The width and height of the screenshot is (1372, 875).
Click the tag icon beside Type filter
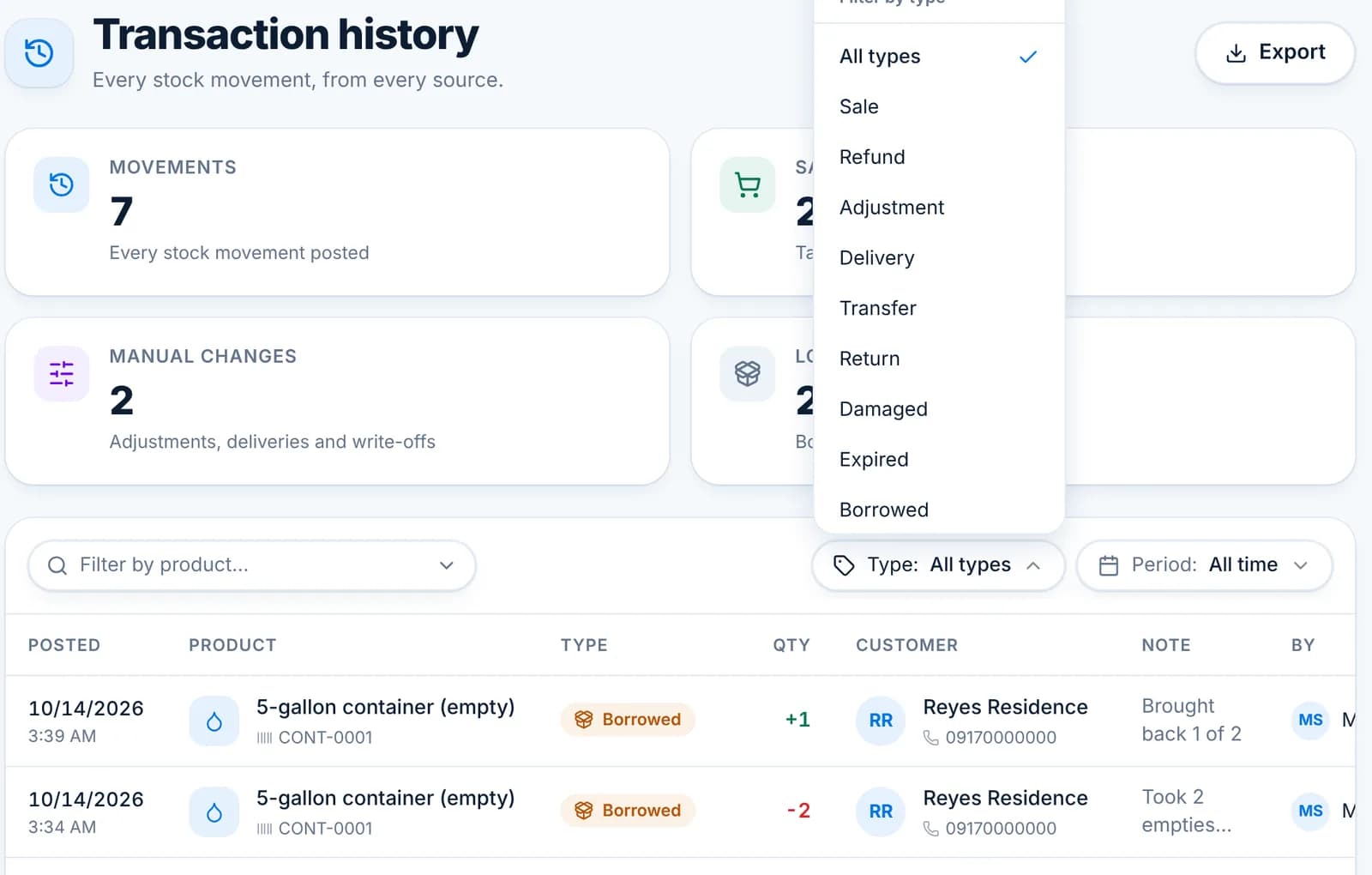coord(844,565)
